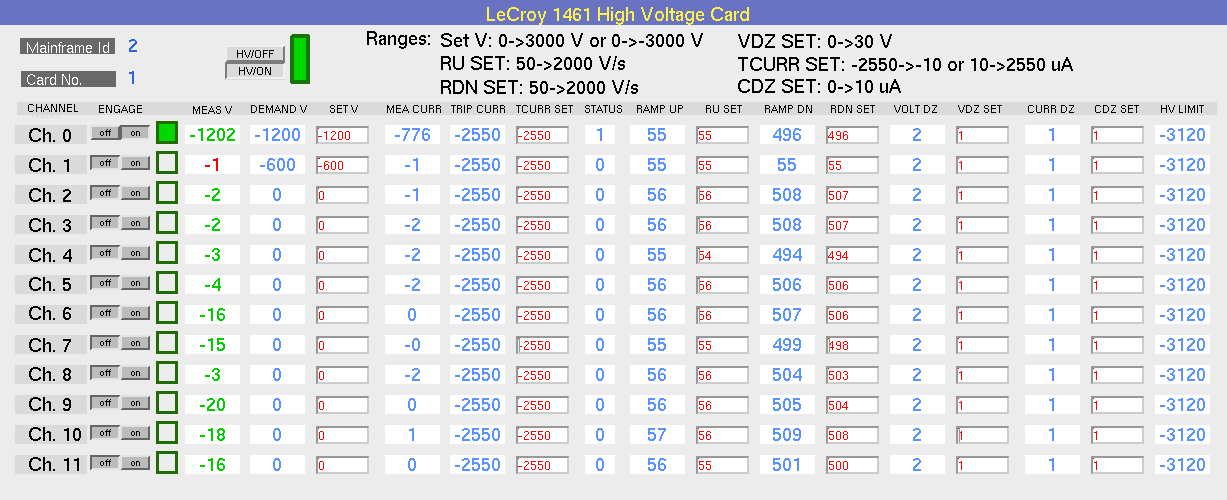Screen dimensions: 1227x500
Task: Click the Ch. 5 channel label
Action: coord(50,285)
